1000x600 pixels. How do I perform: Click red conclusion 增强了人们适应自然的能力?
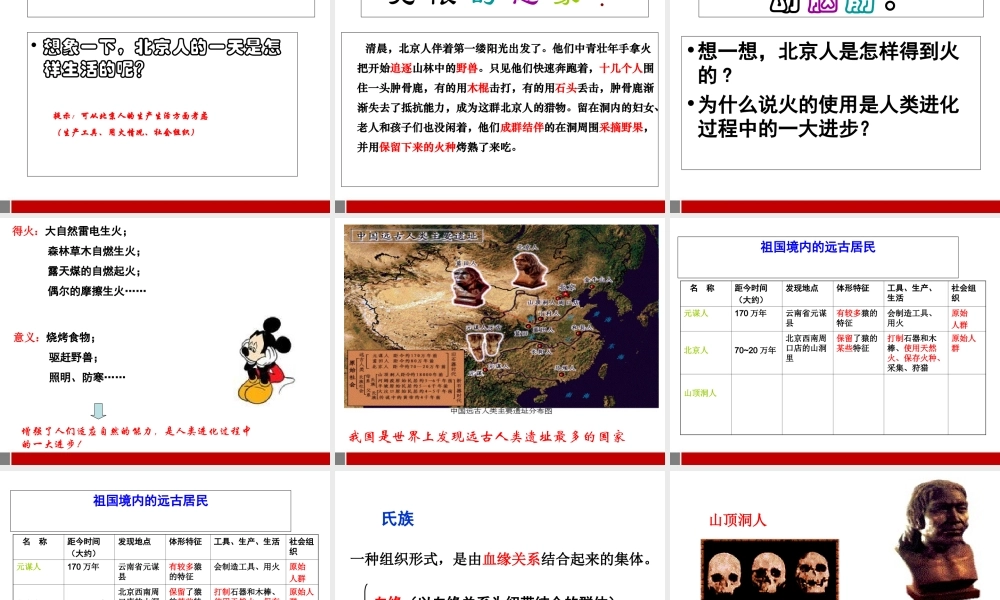pos(136,437)
